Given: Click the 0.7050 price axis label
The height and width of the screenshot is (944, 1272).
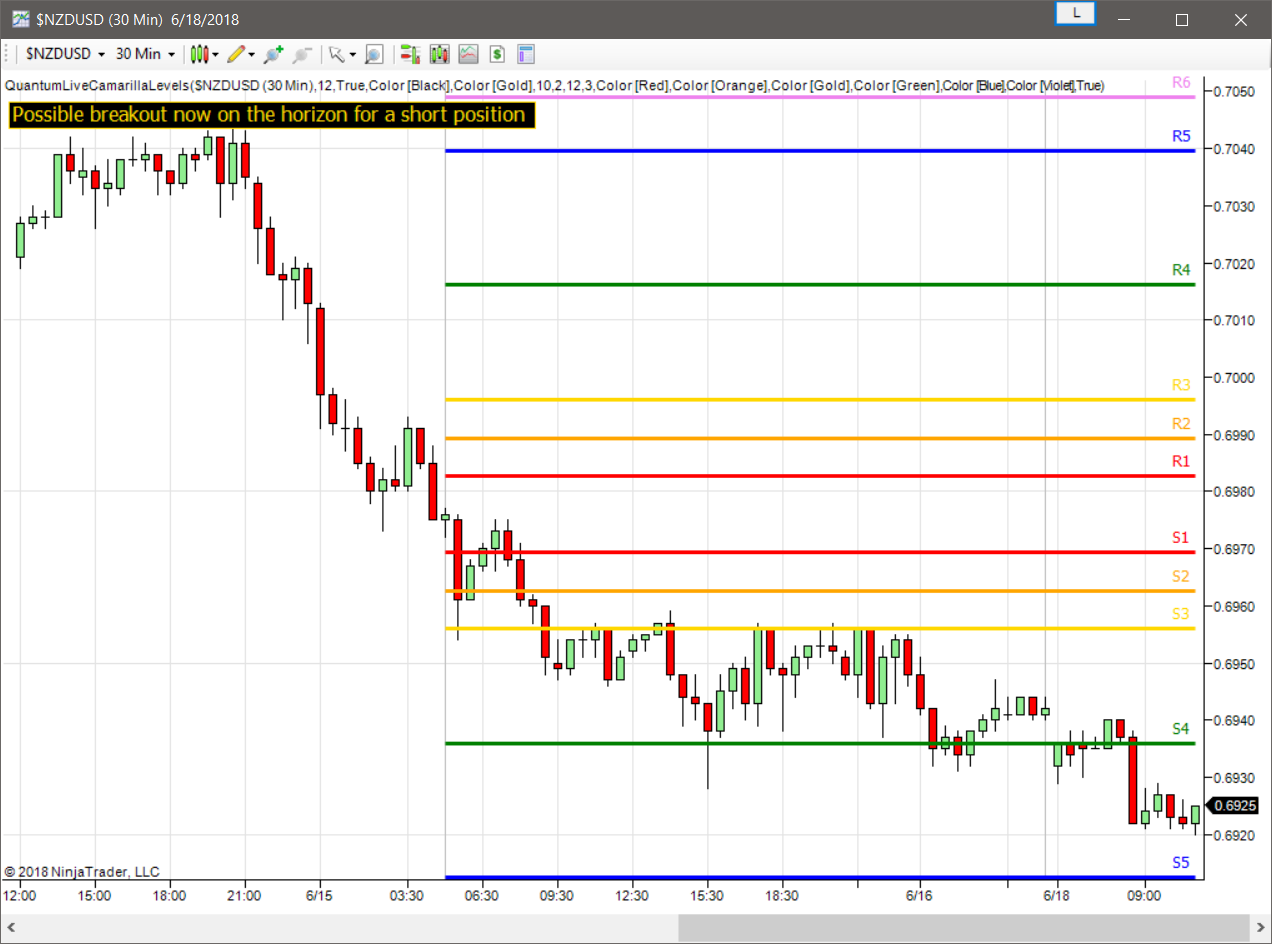Looking at the screenshot, I should [1233, 92].
